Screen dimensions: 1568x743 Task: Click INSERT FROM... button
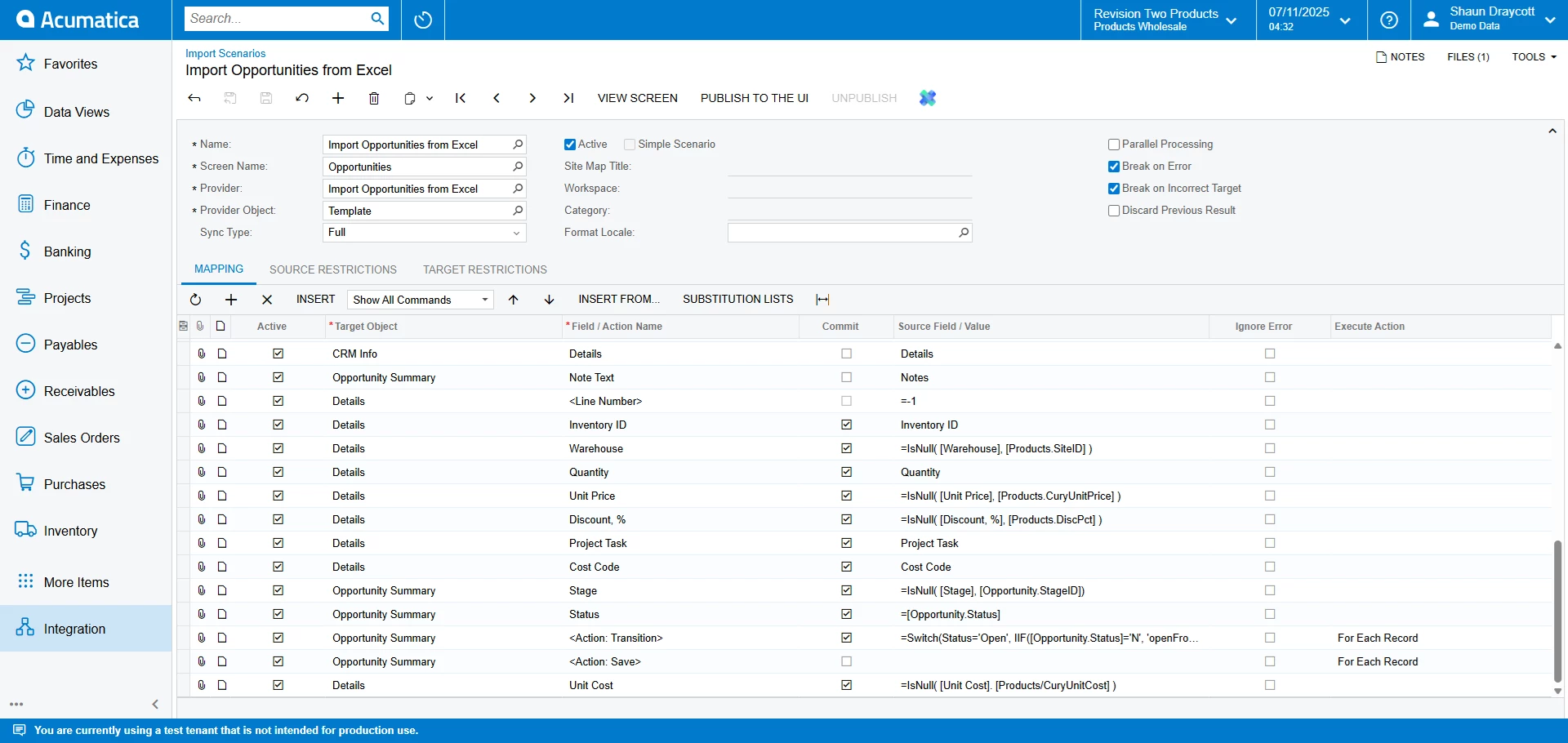(619, 300)
